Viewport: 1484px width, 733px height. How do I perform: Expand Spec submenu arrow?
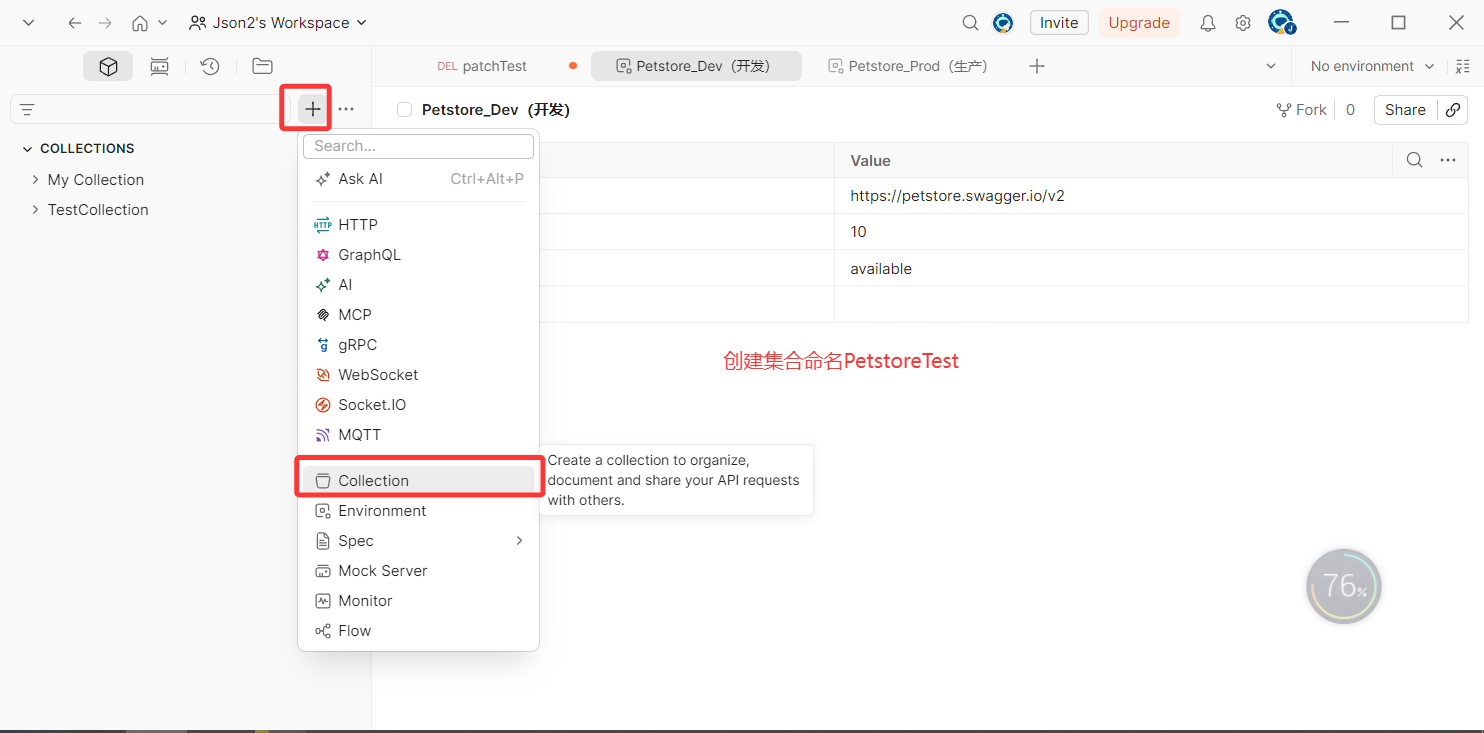click(519, 541)
